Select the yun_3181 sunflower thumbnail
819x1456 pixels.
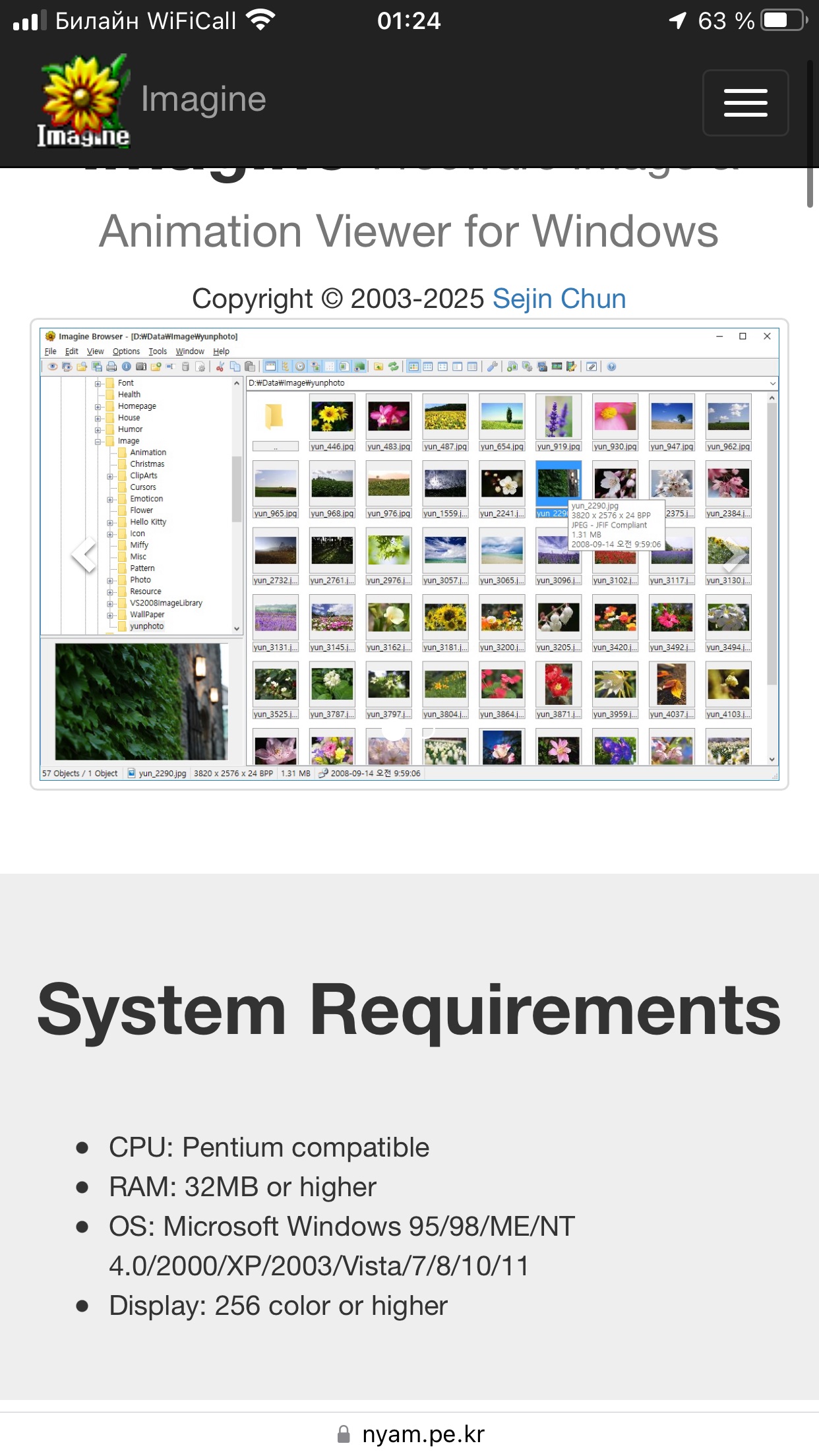point(445,623)
